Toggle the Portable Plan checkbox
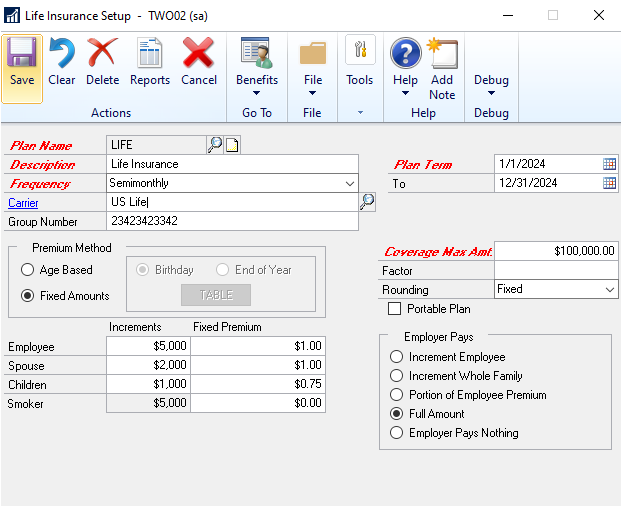This screenshot has width=622, height=507. tap(394, 309)
